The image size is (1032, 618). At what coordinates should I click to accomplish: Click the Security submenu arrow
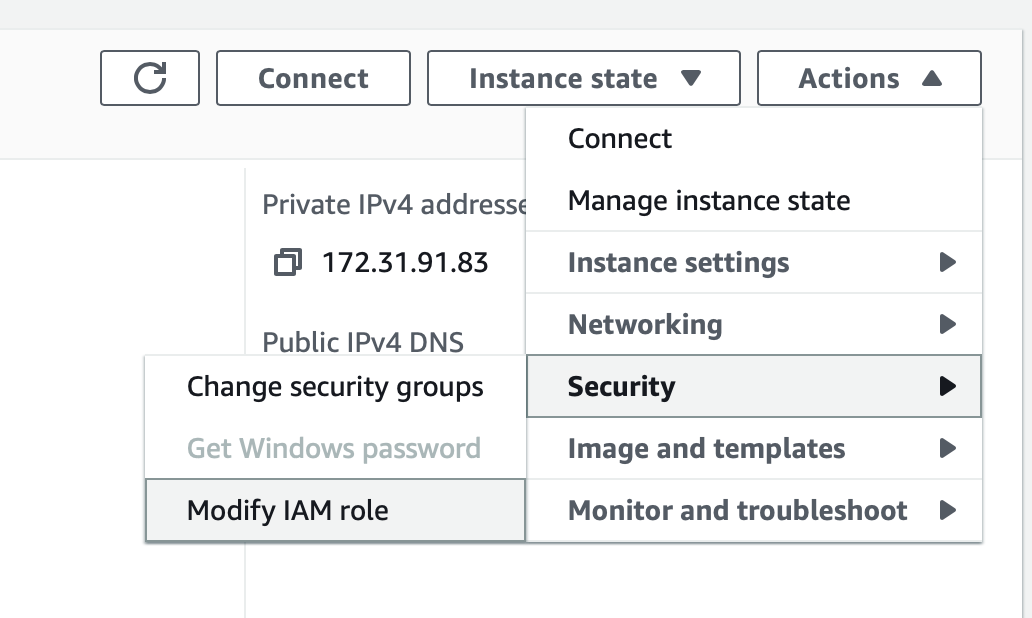pos(948,386)
